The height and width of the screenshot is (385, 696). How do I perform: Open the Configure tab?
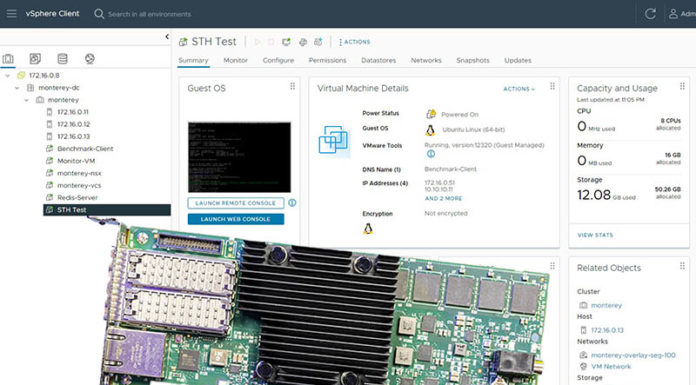(278, 60)
